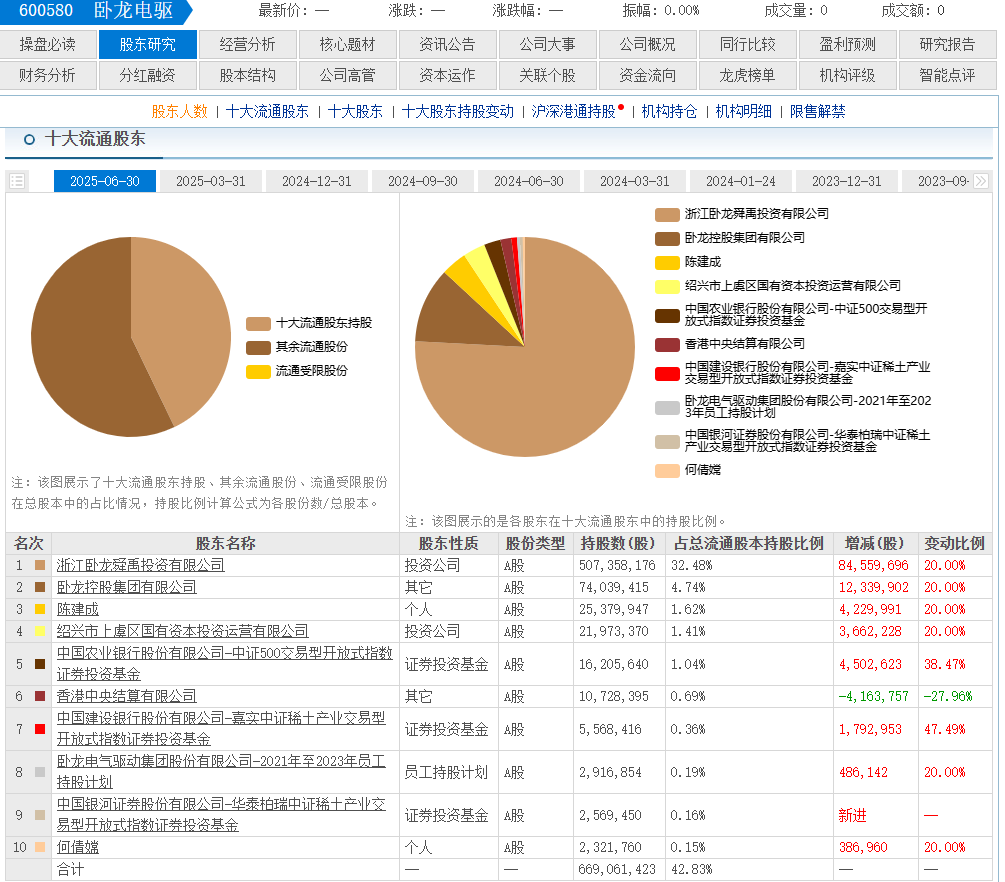
Task: Jump to 沪深港通持股 section
Action: [574, 112]
